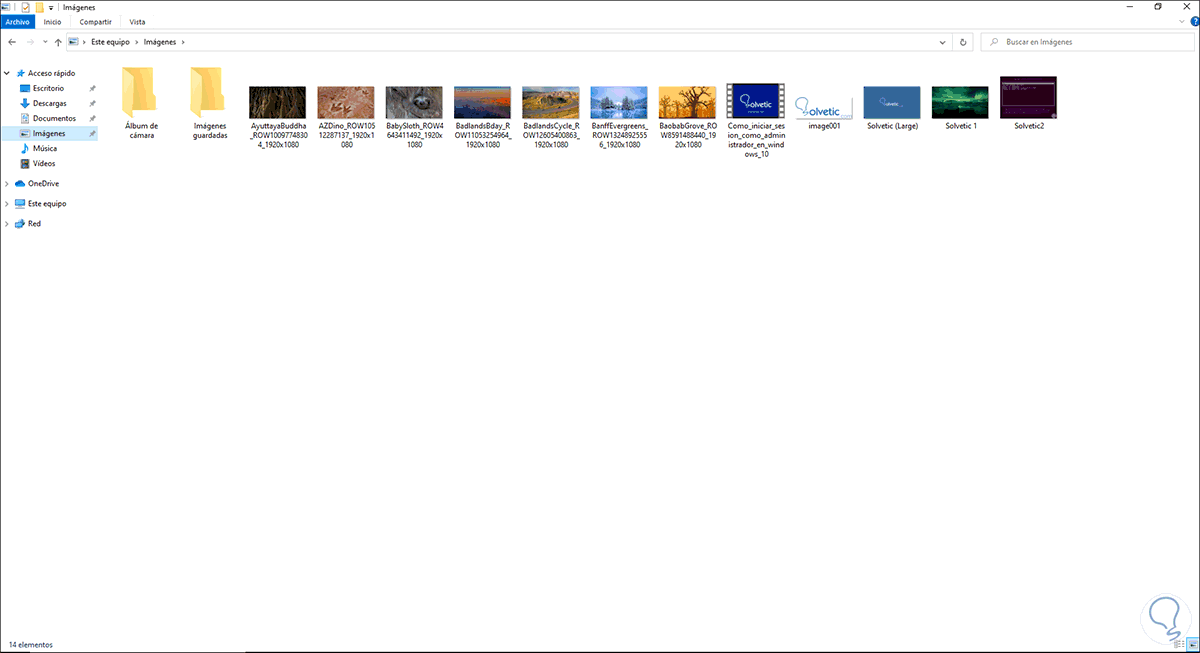This screenshot has height=653, width=1200.
Task: Switch to details view in the status bar
Action: [x=1182, y=644]
